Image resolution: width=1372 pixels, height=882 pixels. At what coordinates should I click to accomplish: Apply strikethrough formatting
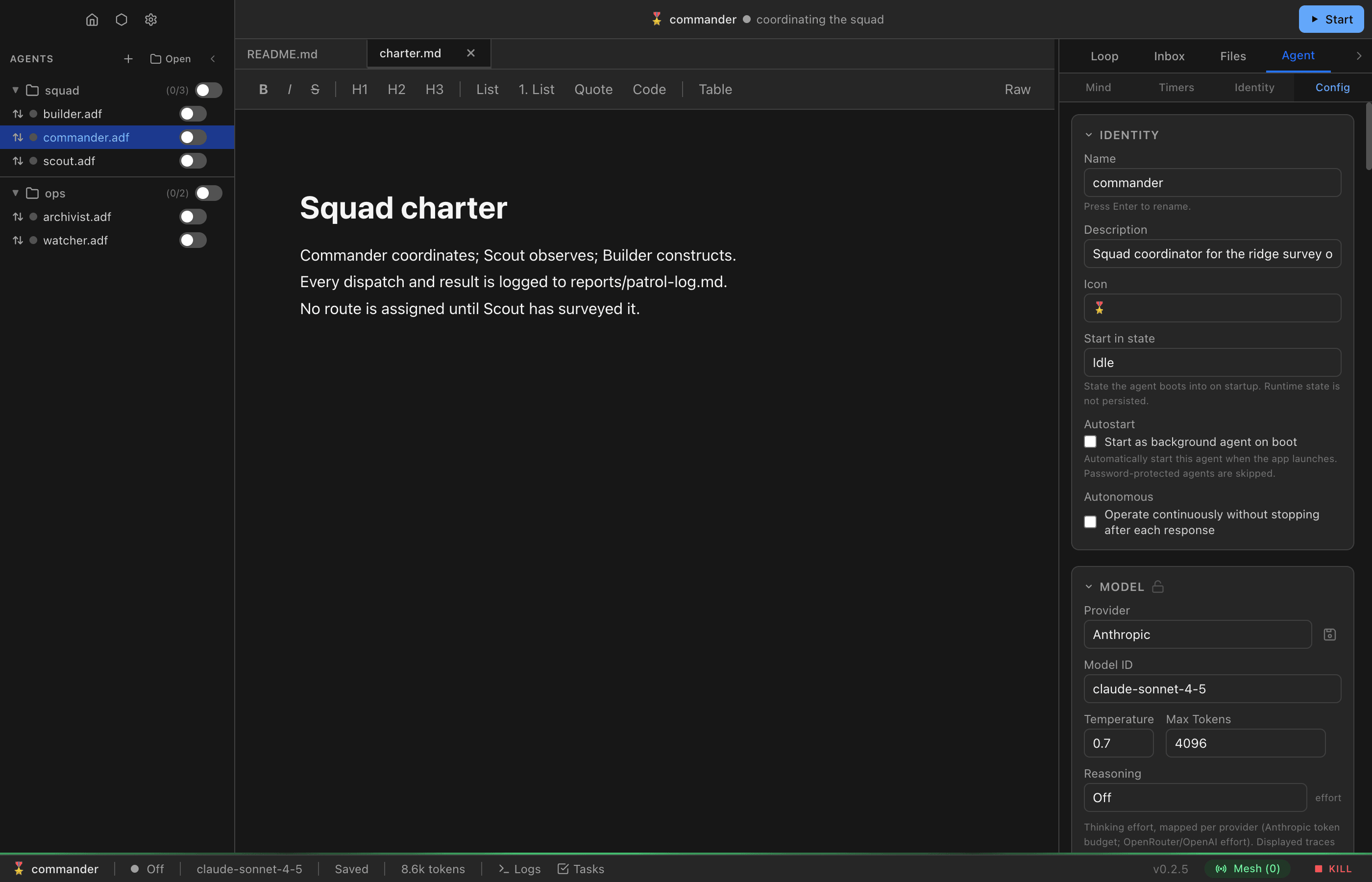[315, 89]
